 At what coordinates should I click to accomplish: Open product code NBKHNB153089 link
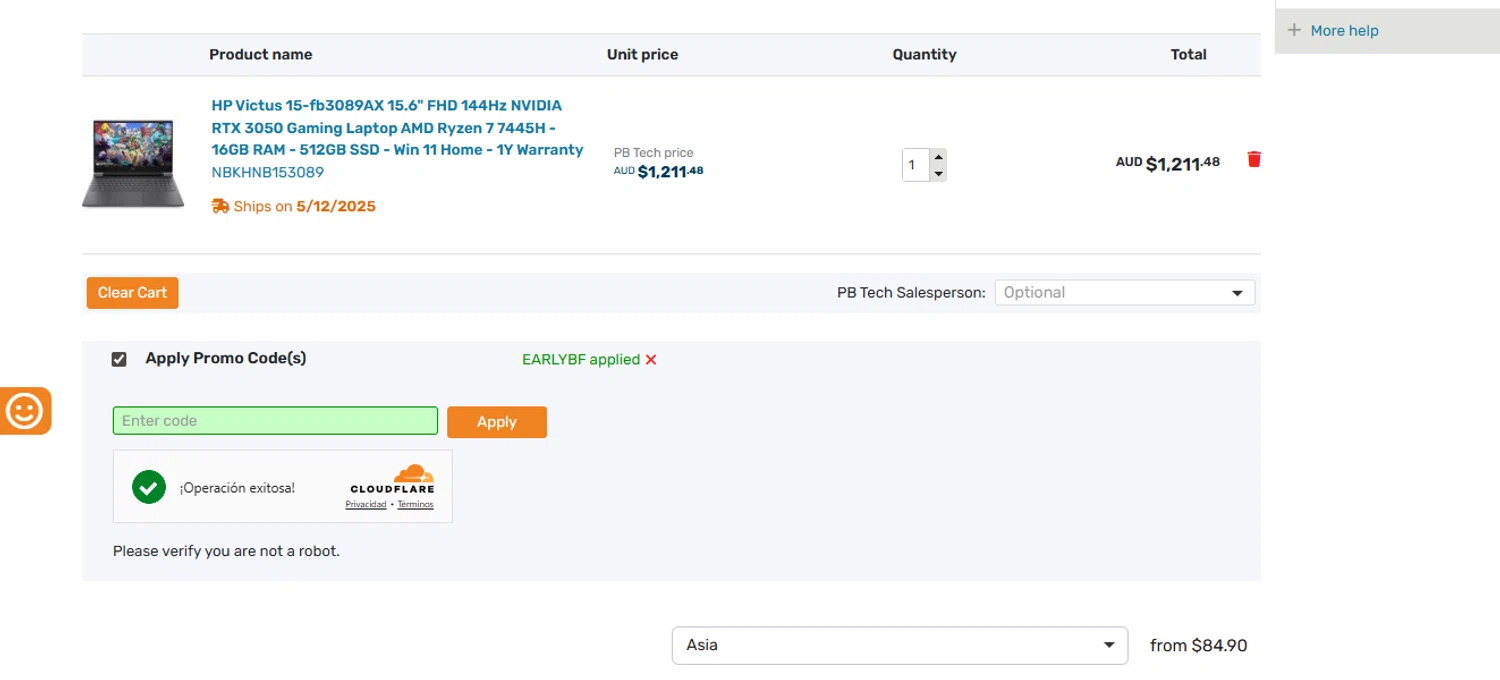tap(267, 172)
